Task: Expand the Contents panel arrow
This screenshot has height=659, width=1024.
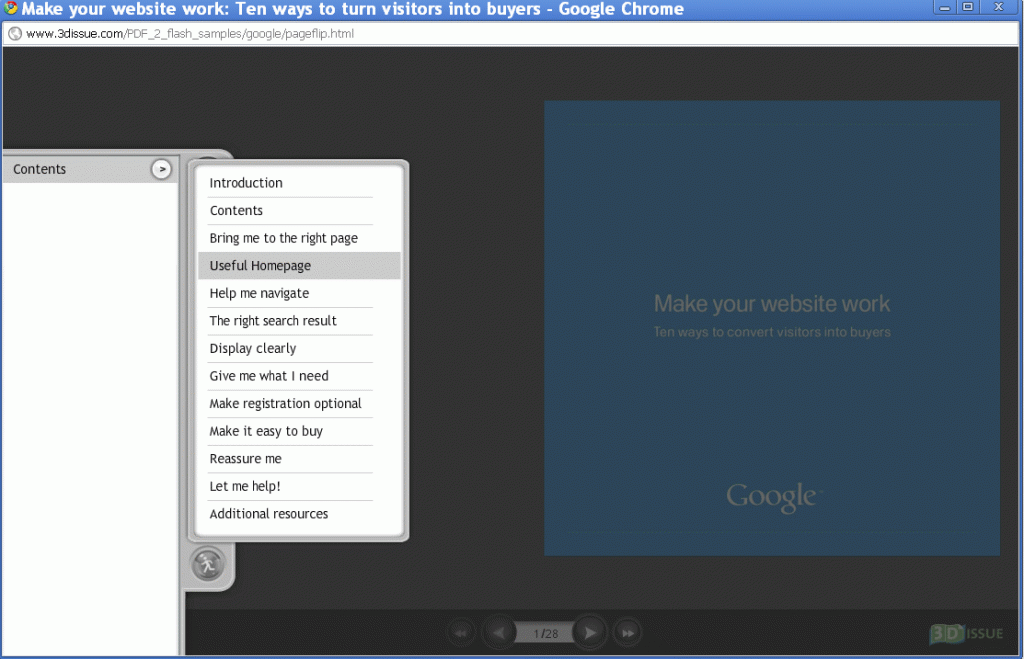Action: (161, 169)
